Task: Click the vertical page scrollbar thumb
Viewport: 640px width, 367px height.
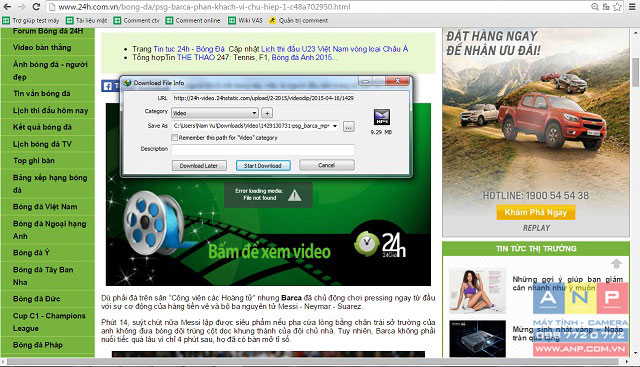Action: (636, 72)
